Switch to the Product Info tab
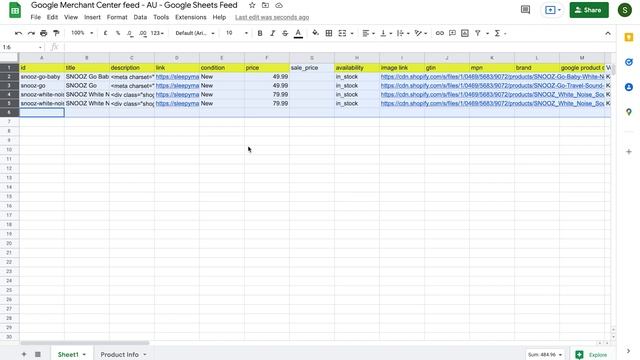 pyautogui.click(x=123, y=354)
